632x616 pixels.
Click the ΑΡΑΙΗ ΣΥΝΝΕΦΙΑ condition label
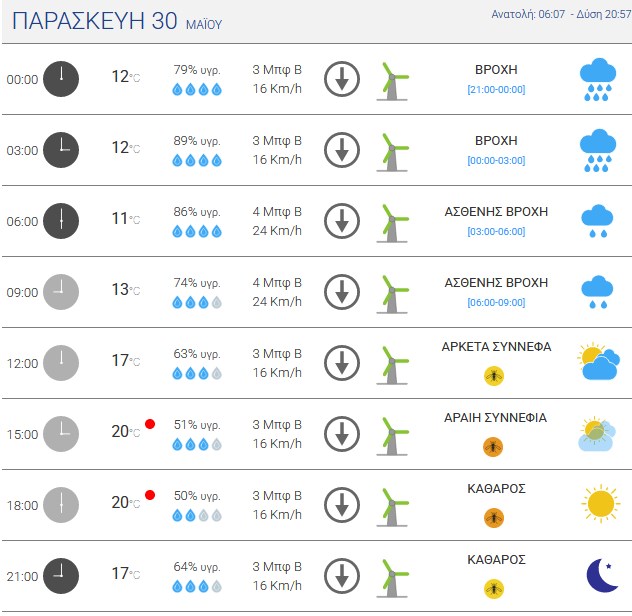pos(495,418)
